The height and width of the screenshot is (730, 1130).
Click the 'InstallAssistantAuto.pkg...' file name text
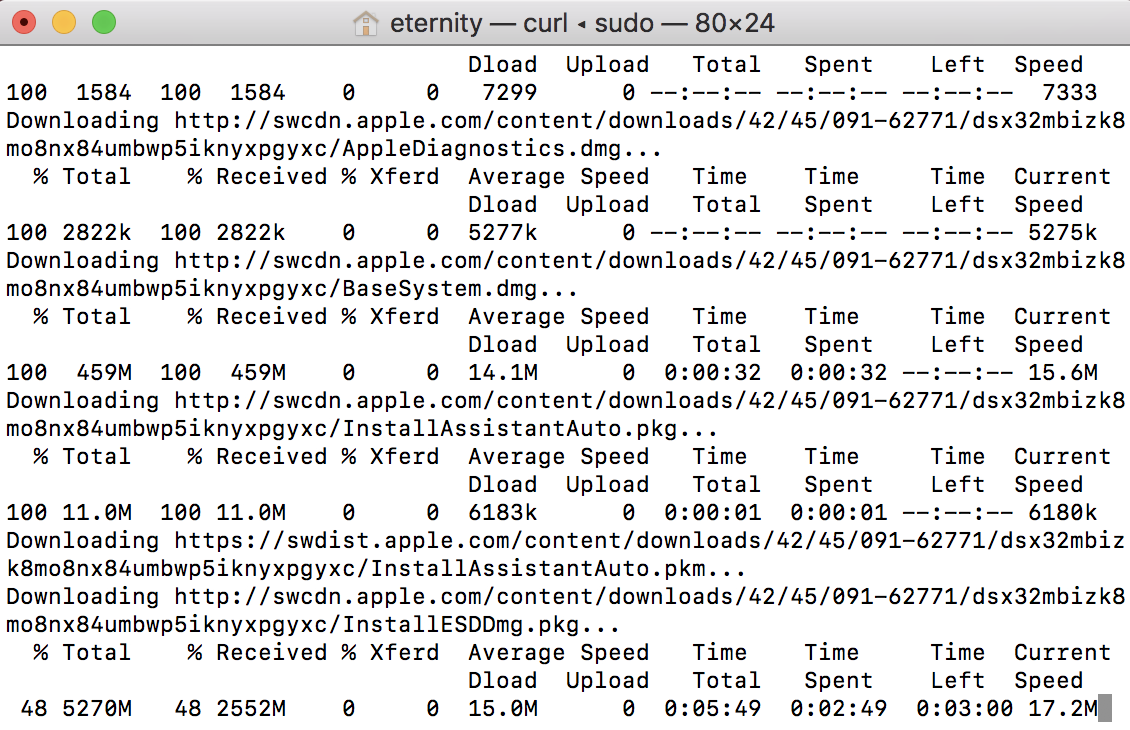pos(530,429)
